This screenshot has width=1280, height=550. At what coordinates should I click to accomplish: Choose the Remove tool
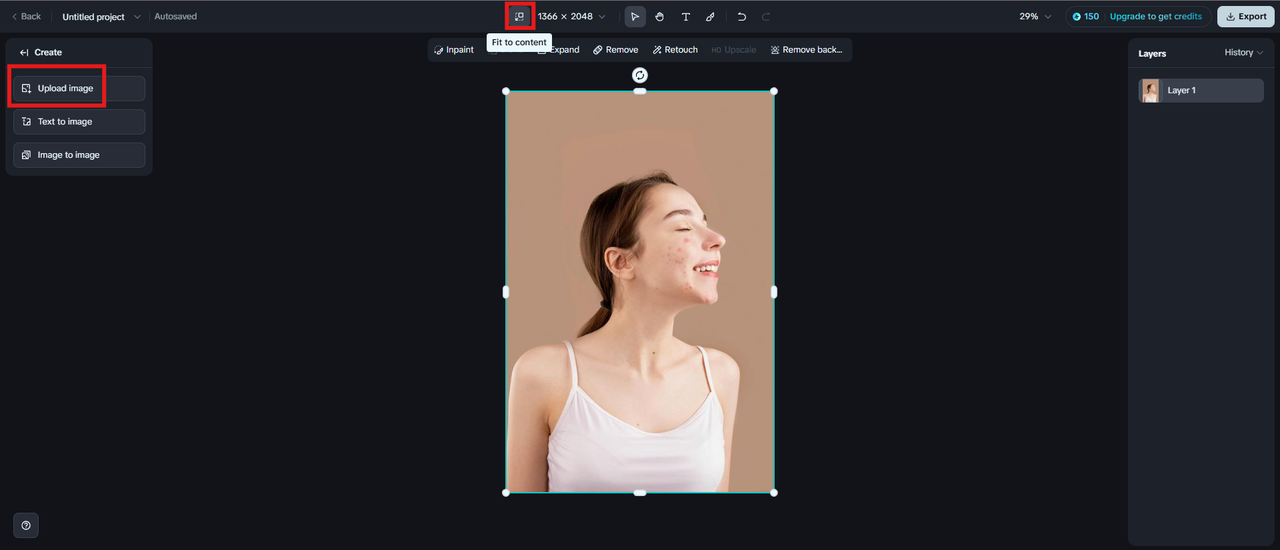[615, 50]
